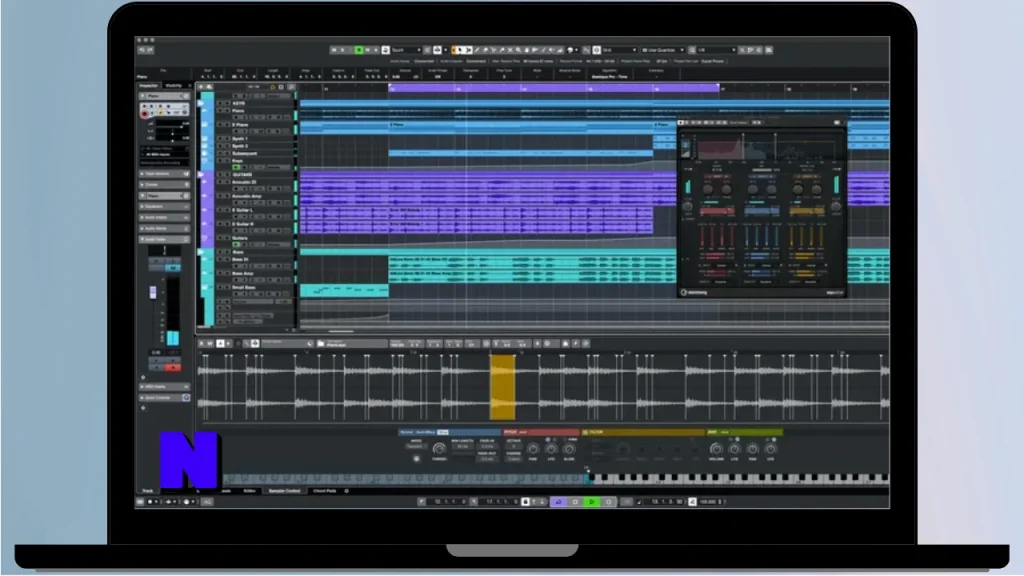
Task: Switch to the Inspector tab
Action: [x=149, y=86]
